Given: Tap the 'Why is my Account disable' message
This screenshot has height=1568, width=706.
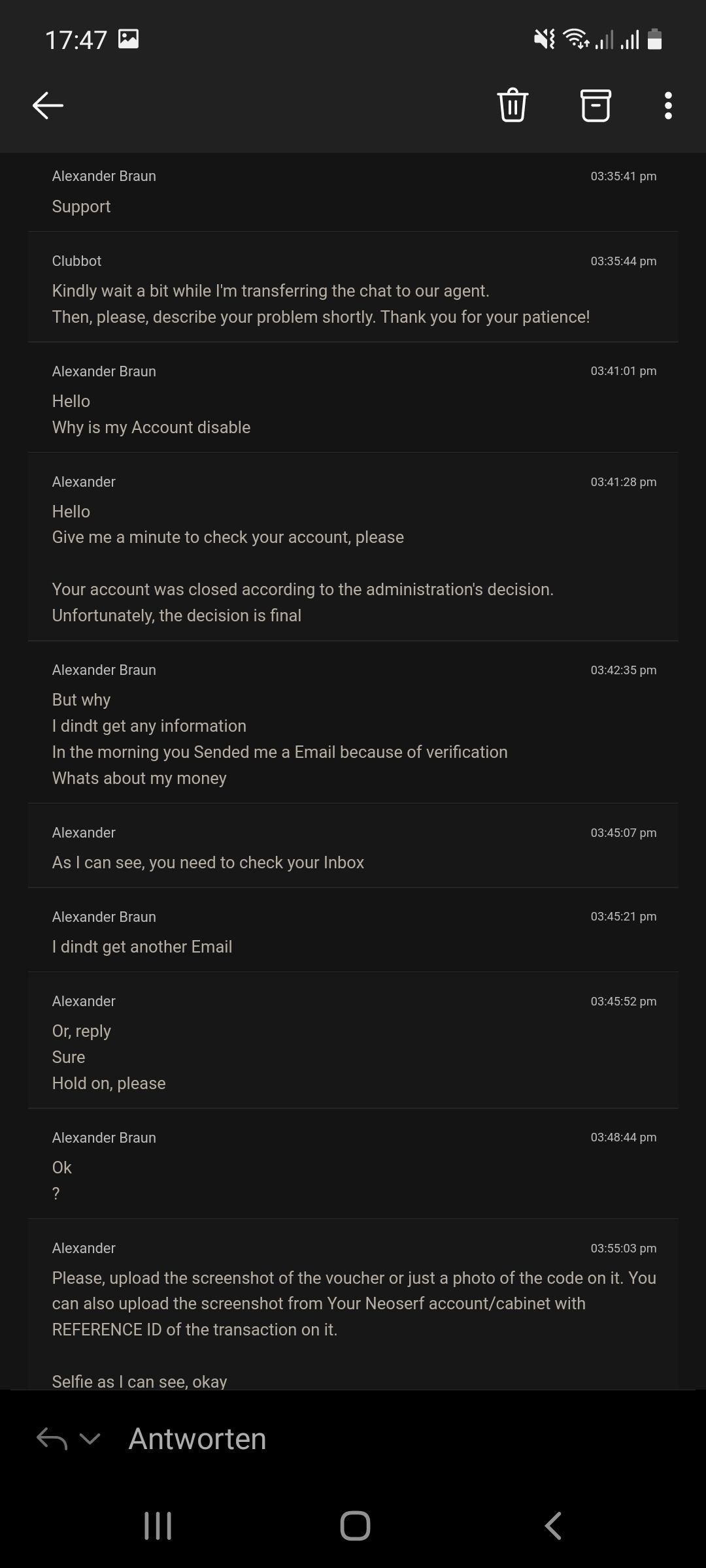Looking at the screenshot, I should click(x=151, y=427).
